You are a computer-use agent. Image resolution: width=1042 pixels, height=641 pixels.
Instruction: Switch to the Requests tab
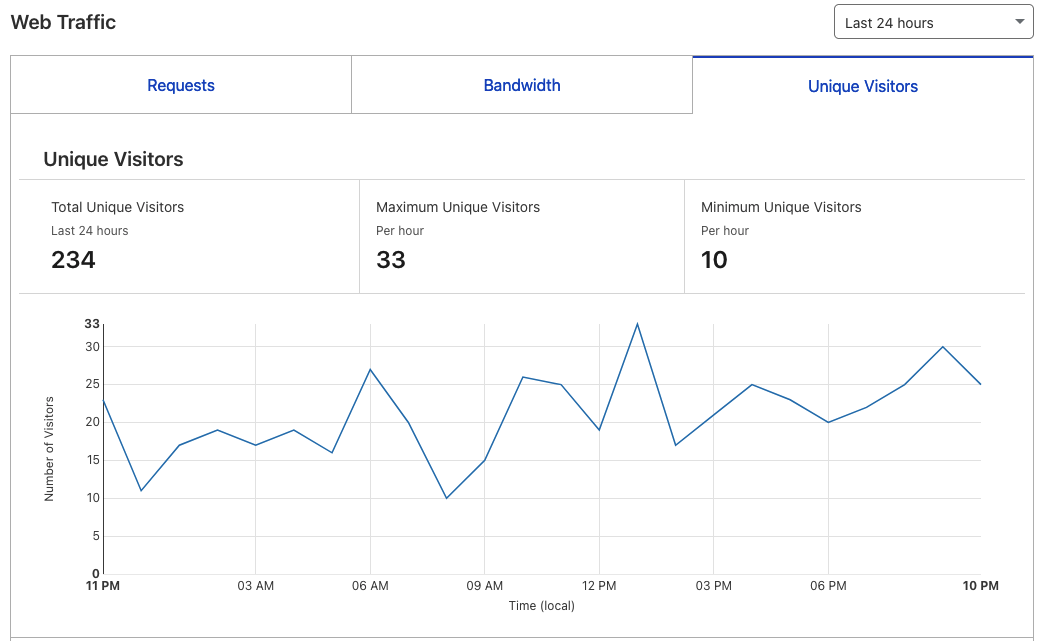[x=181, y=86]
